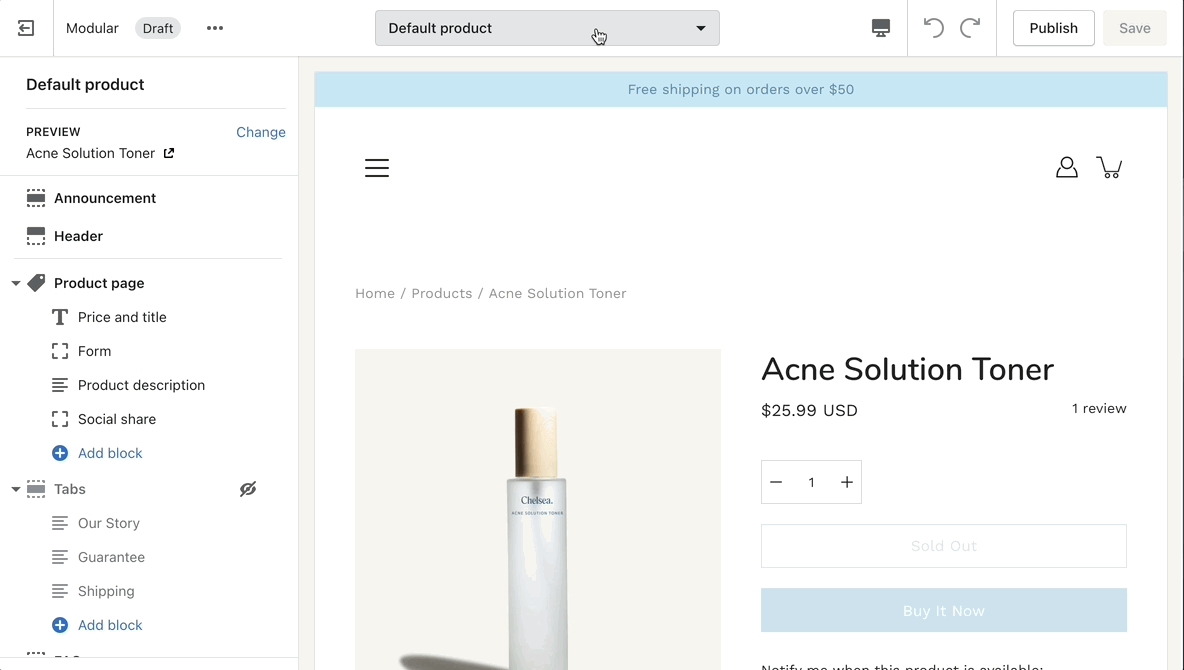The height and width of the screenshot is (670, 1184).
Task: Open the three-dot more actions menu
Action: 215,28
